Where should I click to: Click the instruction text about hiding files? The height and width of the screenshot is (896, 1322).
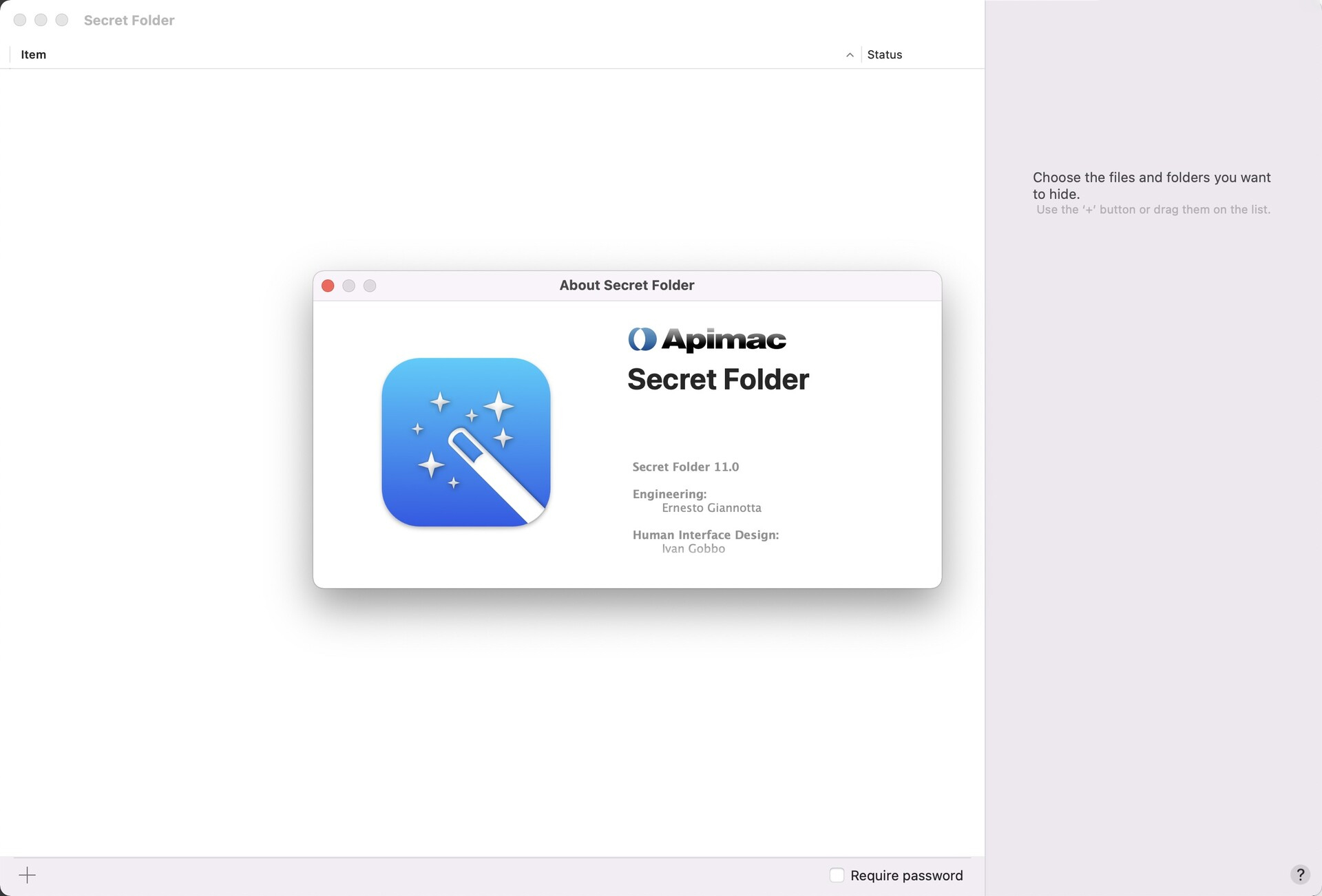[1151, 185]
